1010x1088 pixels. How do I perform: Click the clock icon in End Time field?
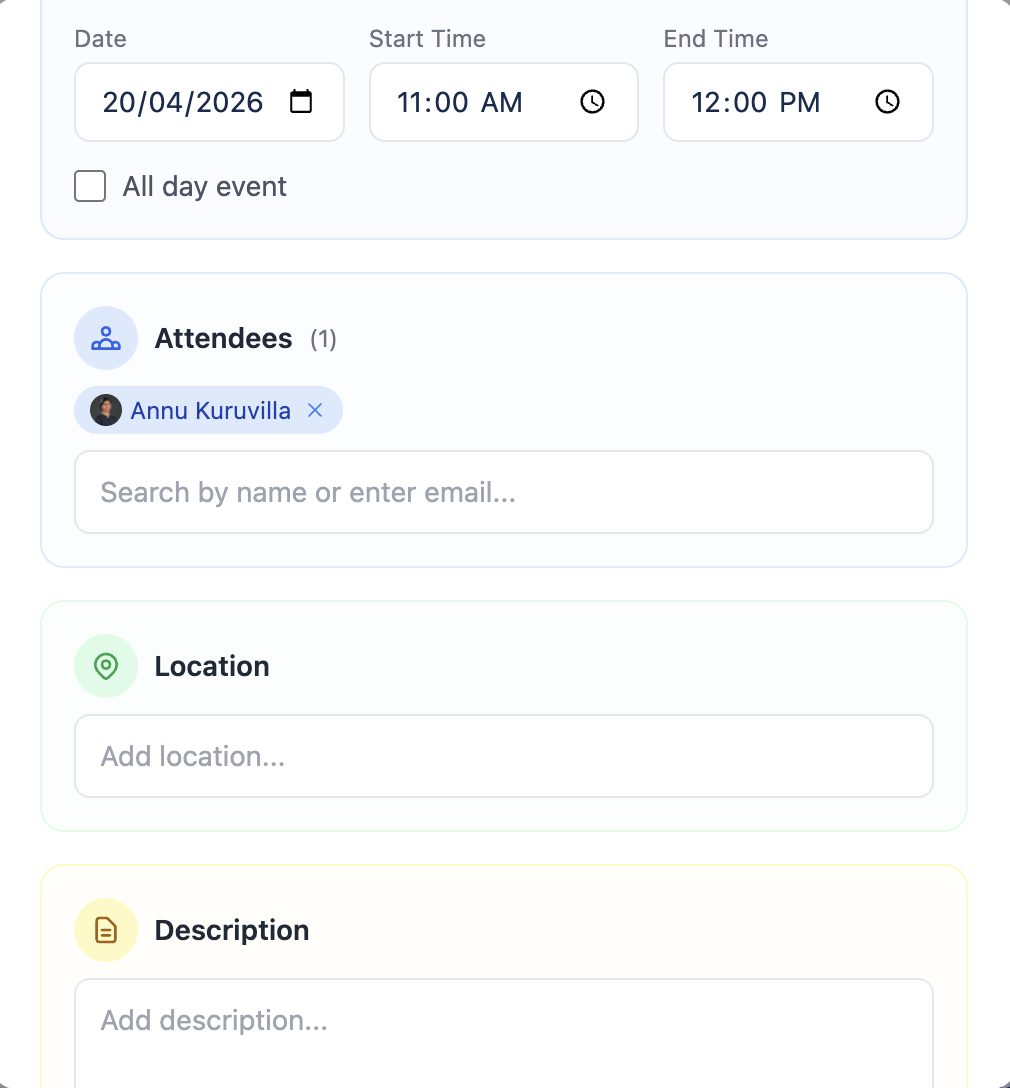pos(887,102)
